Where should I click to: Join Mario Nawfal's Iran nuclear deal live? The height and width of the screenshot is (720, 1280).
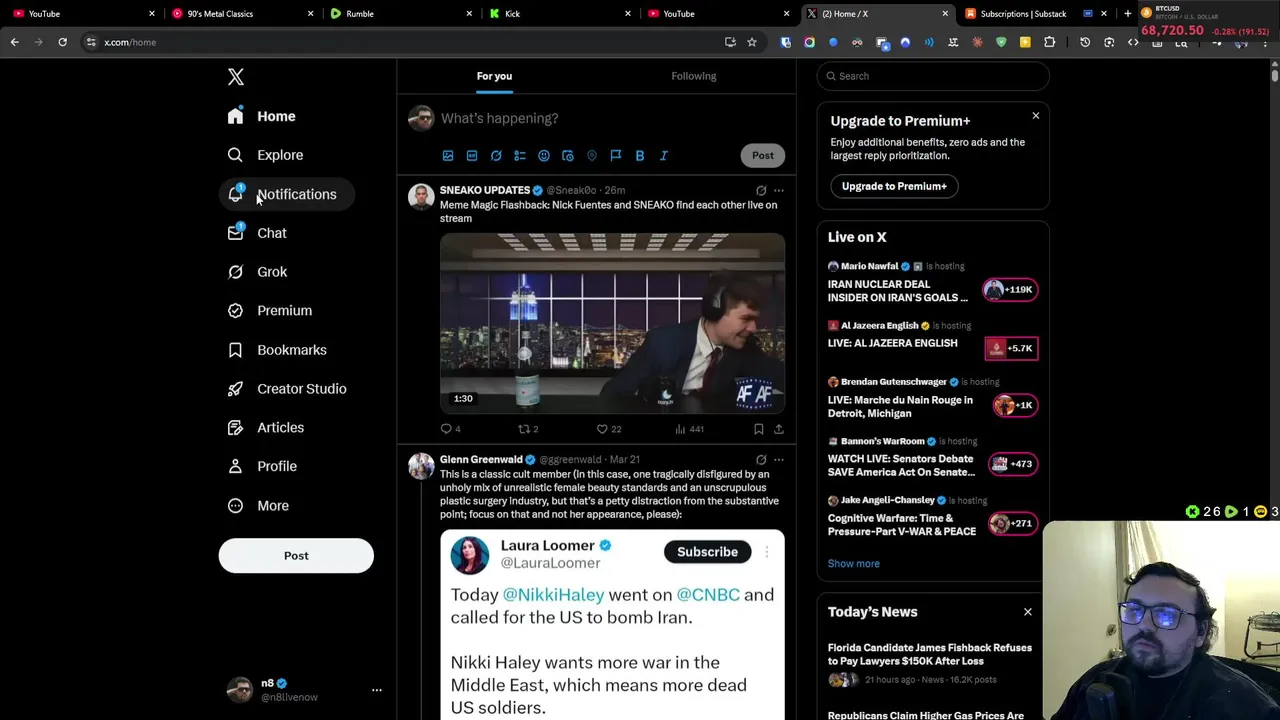(x=932, y=285)
